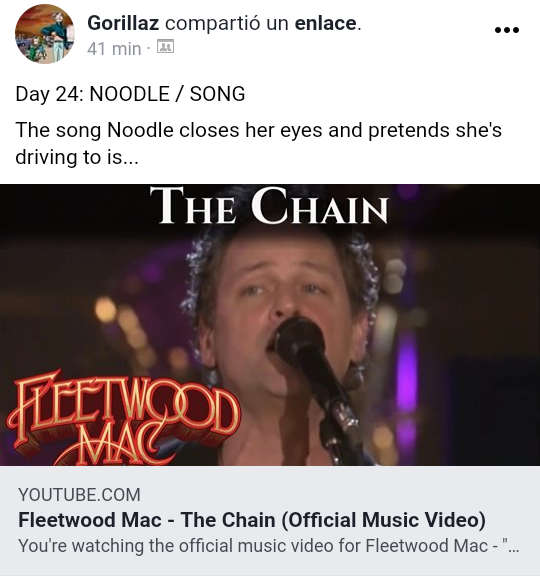Screen dimensions: 540x576
Task: Click the YOUTUBE.COM source label
Action: [x=79, y=494]
